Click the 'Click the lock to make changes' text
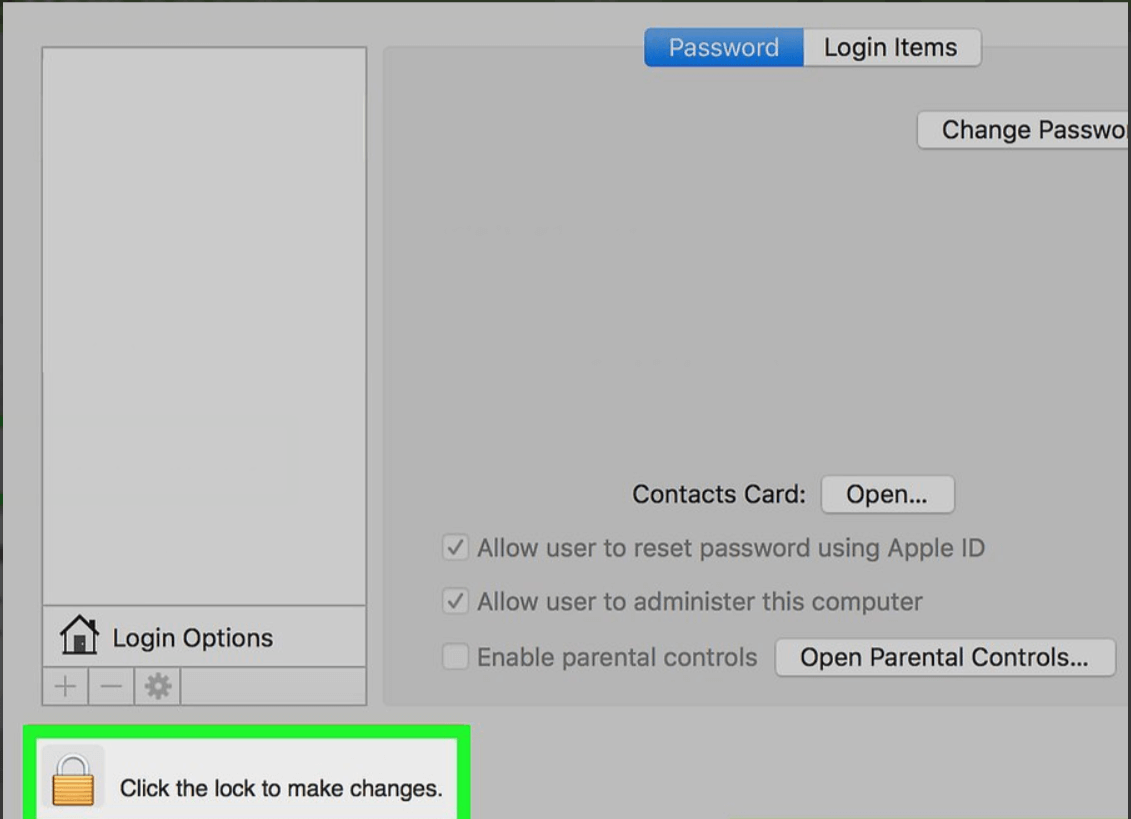The height and width of the screenshot is (819, 1131). pos(281,788)
